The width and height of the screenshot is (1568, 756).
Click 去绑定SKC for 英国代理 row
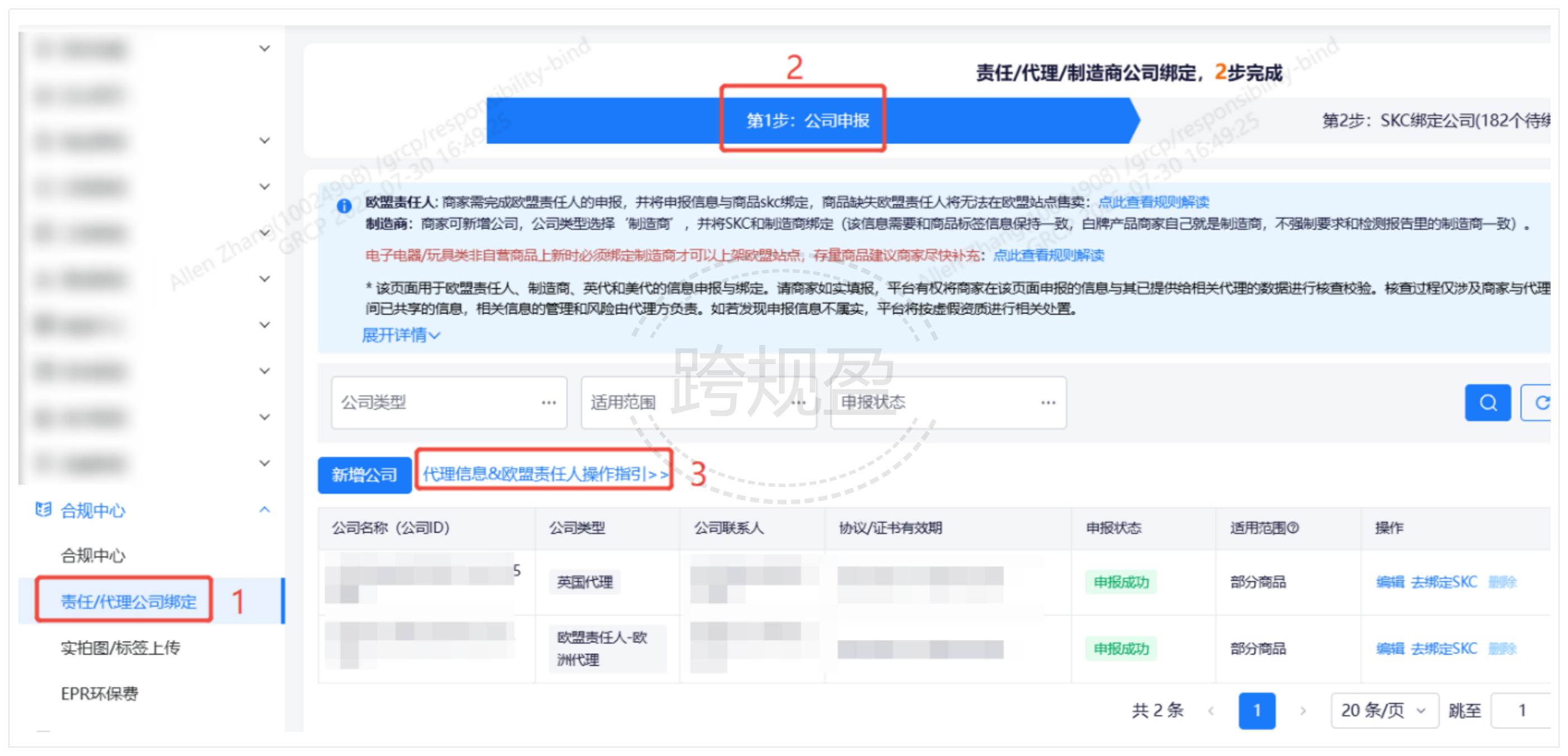[x=1444, y=582]
